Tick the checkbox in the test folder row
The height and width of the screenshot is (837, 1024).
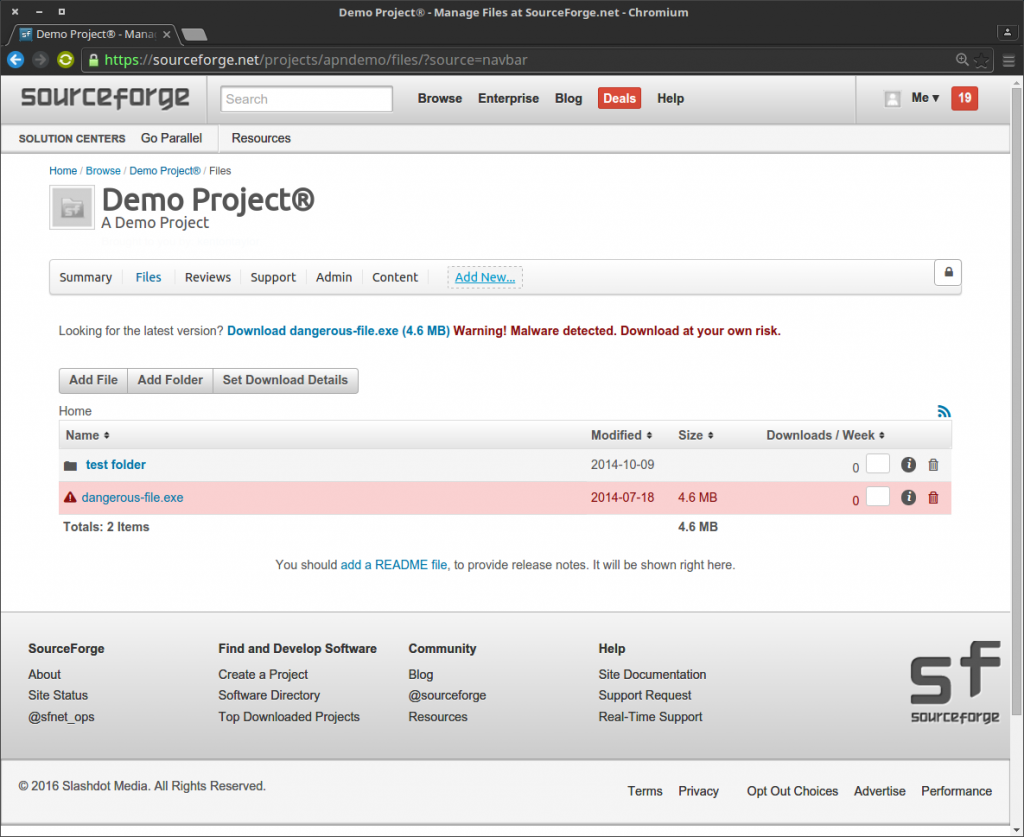[877, 464]
